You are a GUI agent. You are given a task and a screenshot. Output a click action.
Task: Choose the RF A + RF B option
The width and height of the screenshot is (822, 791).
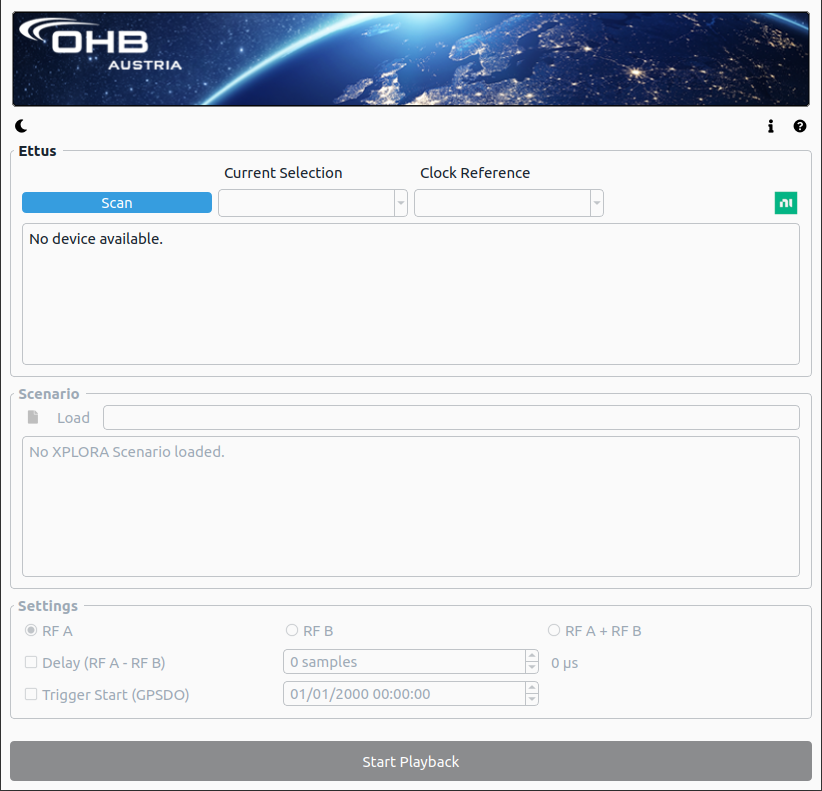click(554, 631)
